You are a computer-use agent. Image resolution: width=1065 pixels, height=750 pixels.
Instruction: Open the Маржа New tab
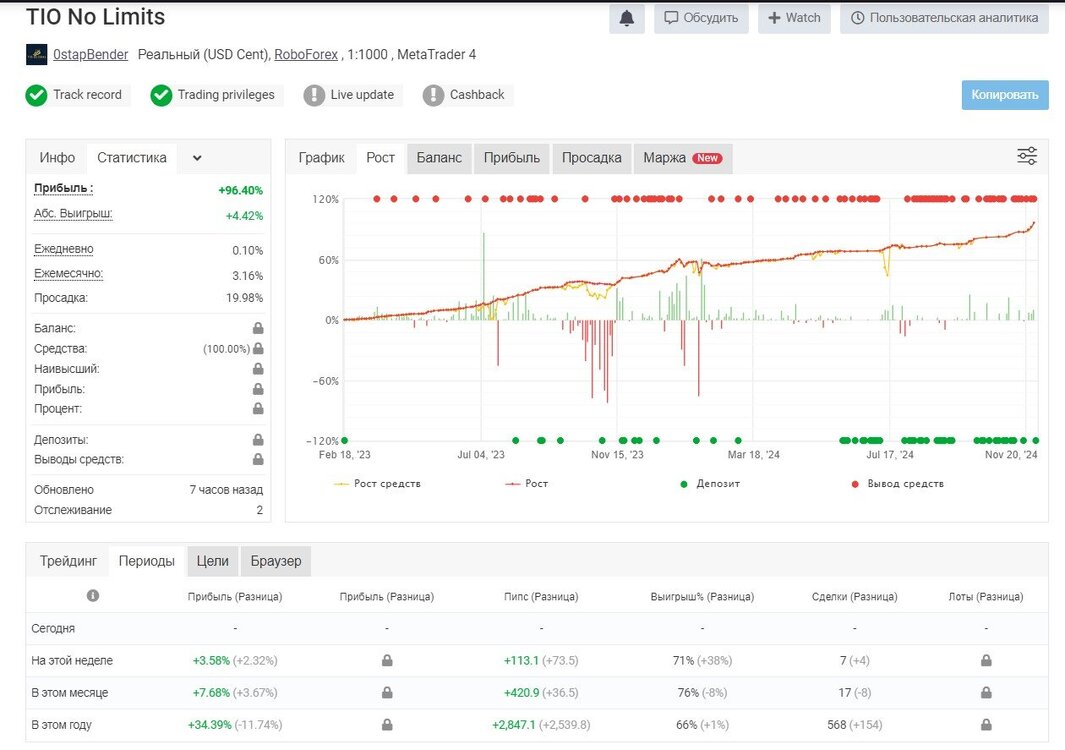pos(683,158)
